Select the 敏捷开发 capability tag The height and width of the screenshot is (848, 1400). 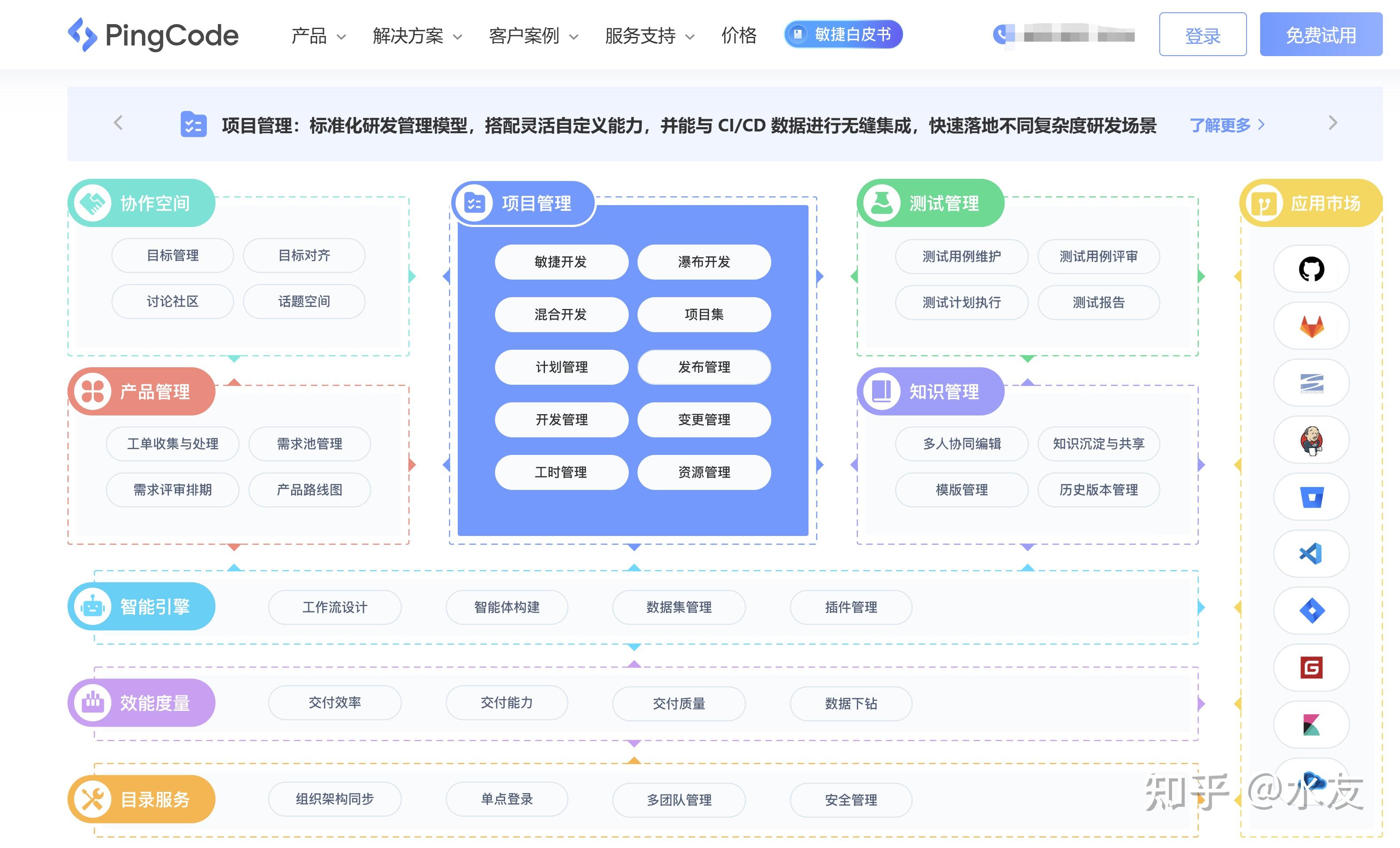point(561,262)
